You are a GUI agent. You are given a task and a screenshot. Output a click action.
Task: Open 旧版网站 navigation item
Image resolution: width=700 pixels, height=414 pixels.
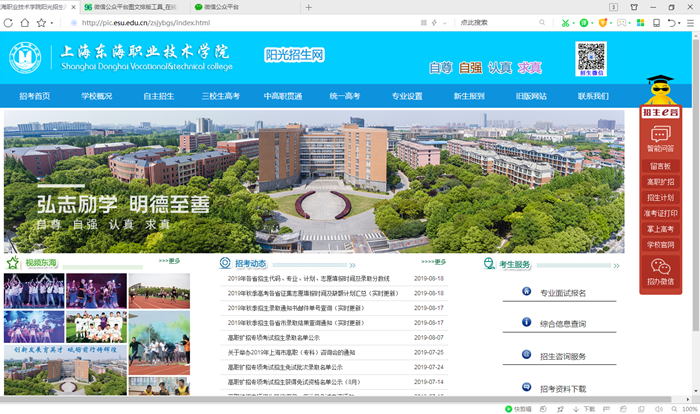pos(531,96)
